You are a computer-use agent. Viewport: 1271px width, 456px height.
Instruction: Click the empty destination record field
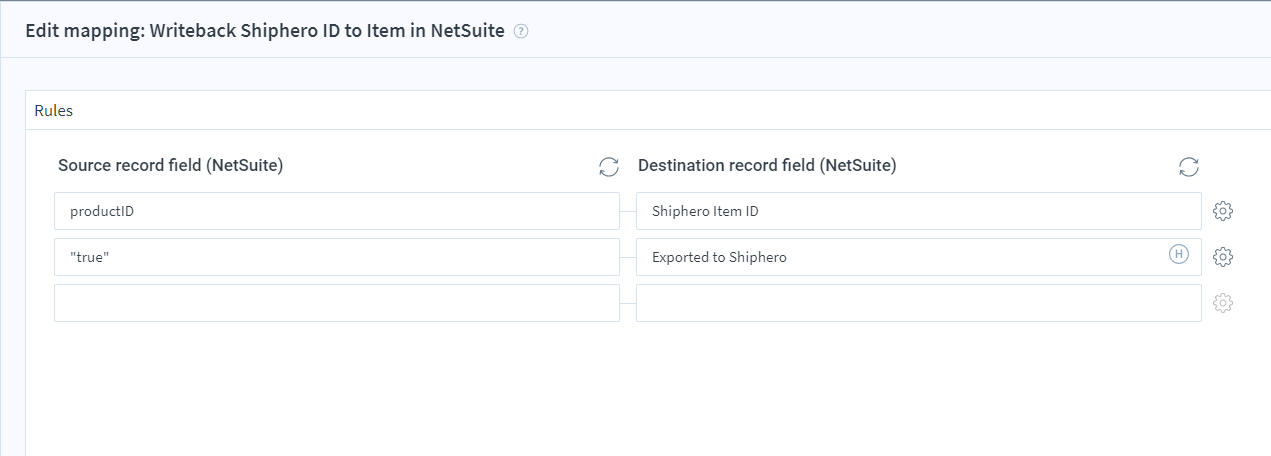click(x=918, y=303)
